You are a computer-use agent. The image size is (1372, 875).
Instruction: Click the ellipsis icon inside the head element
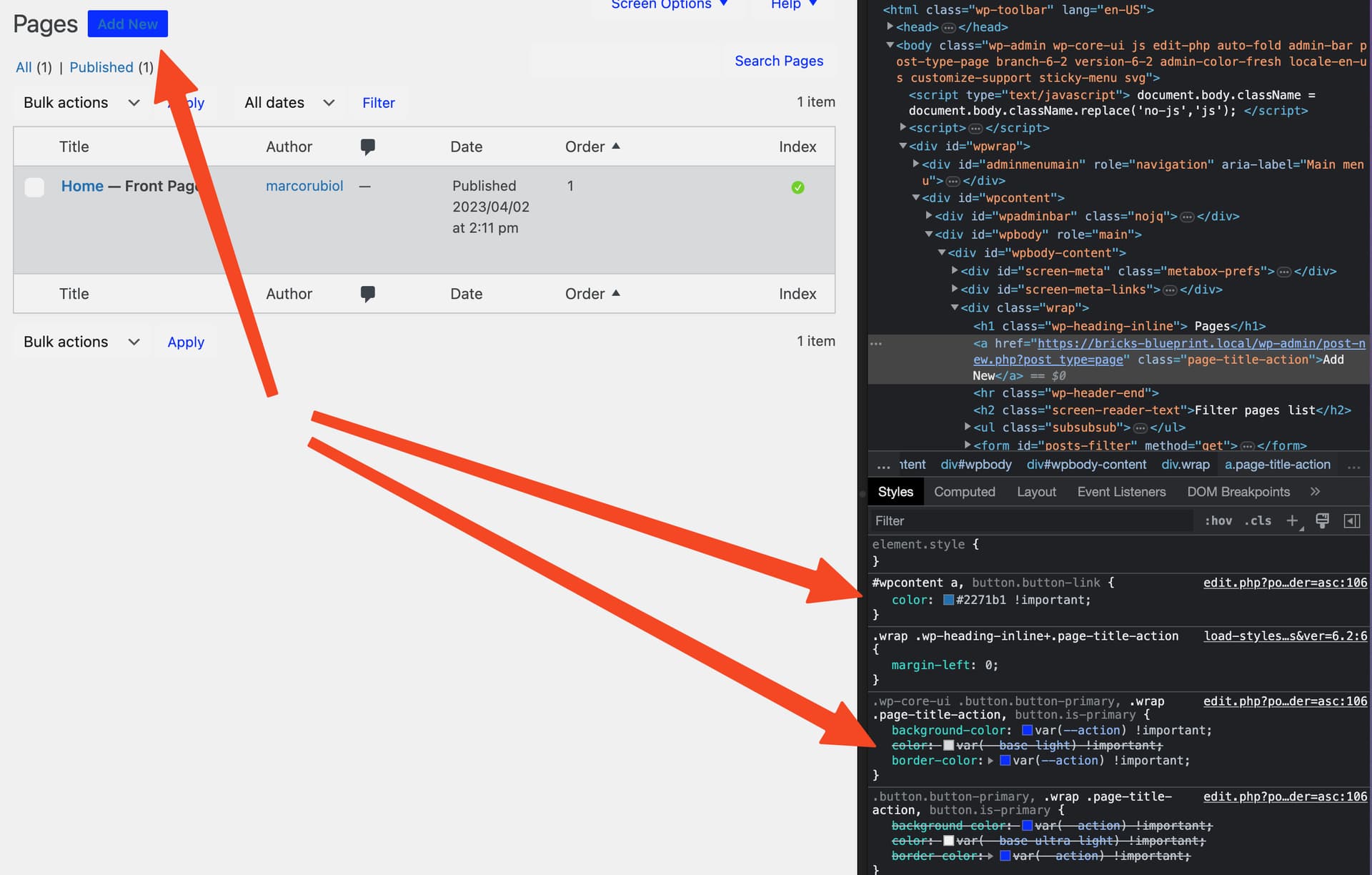[949, 27]
